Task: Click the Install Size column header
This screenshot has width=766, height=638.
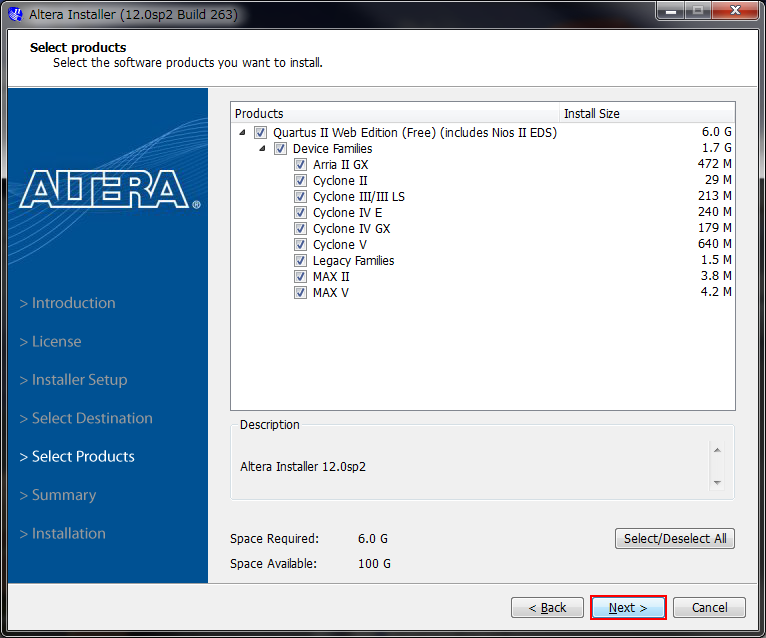Action: pyautogui.click(x=647, y=113)
